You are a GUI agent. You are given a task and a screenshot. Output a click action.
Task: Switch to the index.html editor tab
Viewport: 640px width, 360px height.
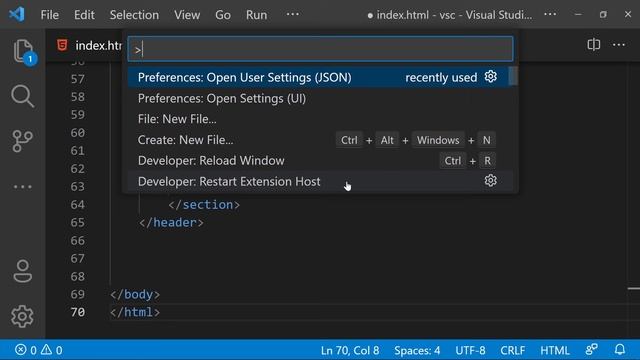pos(89,45)
